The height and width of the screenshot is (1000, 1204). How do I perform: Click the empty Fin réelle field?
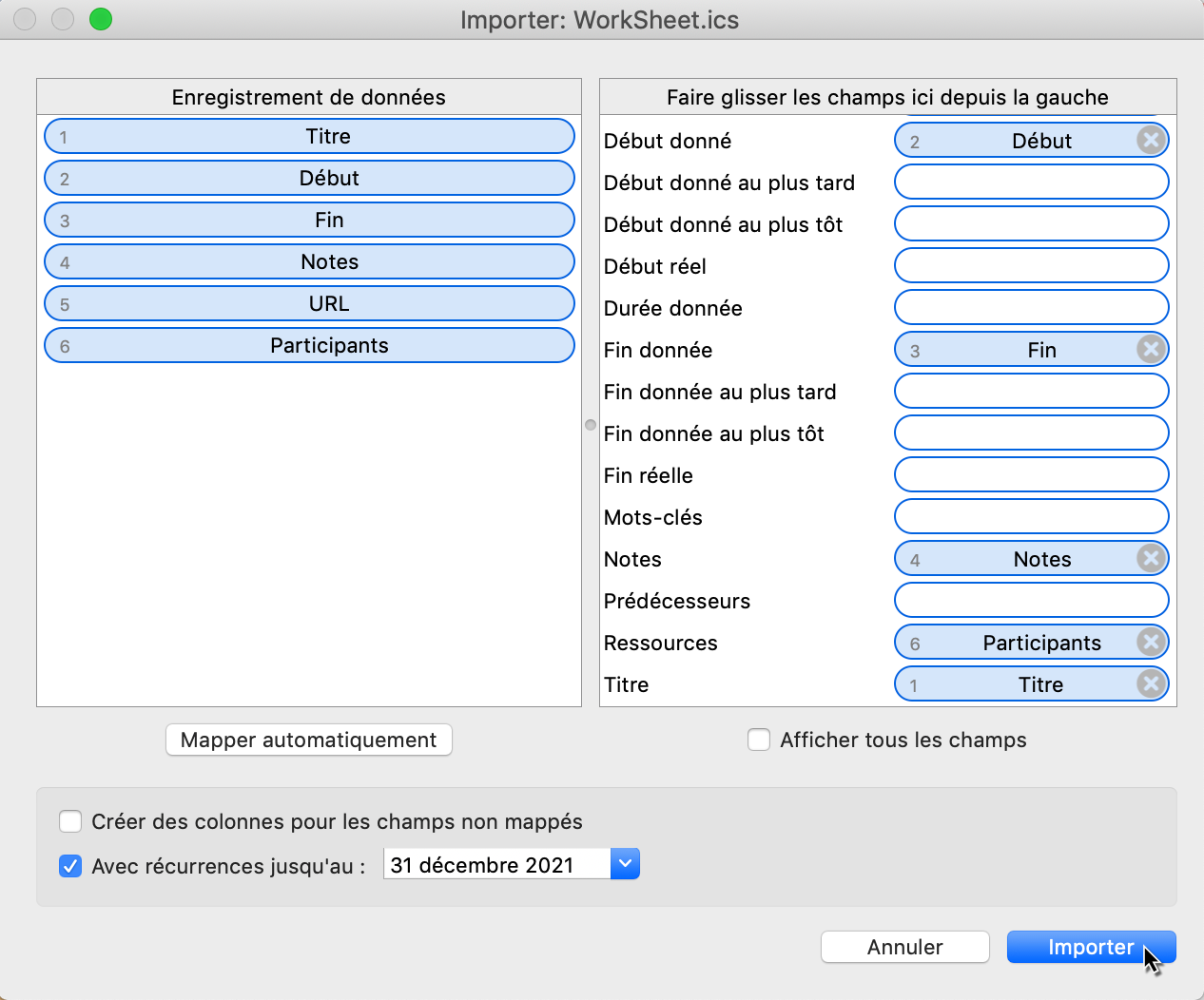1031,474
